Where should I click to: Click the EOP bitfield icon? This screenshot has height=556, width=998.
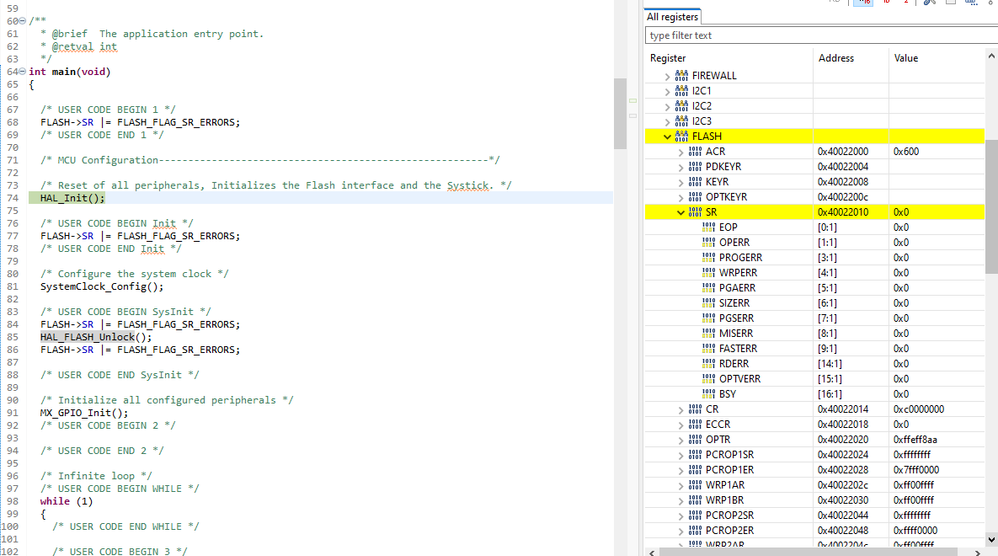click(708, 227)
